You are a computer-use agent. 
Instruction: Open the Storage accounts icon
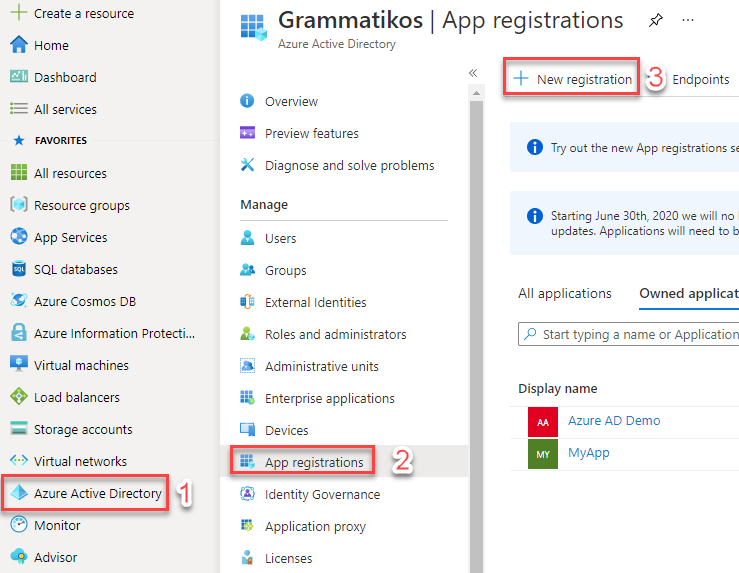click(19, 428)
